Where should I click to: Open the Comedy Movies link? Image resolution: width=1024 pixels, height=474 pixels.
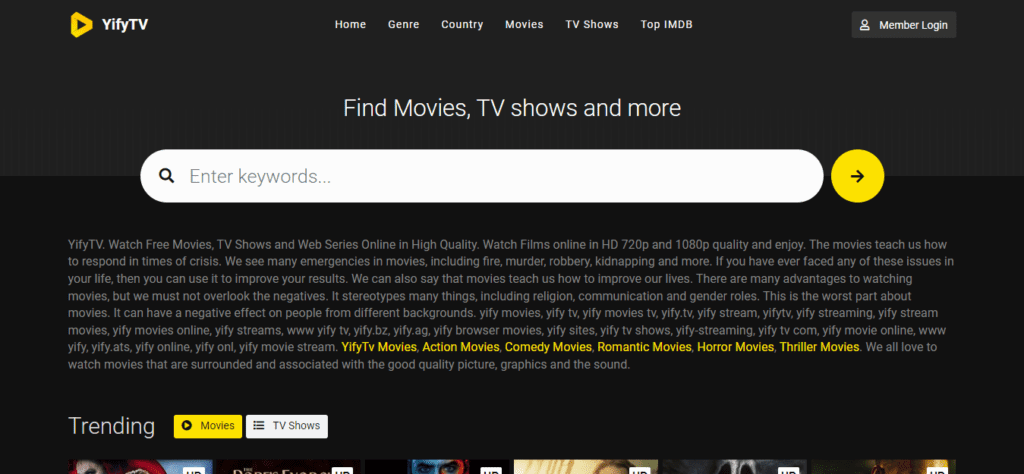tap(549, 347)
